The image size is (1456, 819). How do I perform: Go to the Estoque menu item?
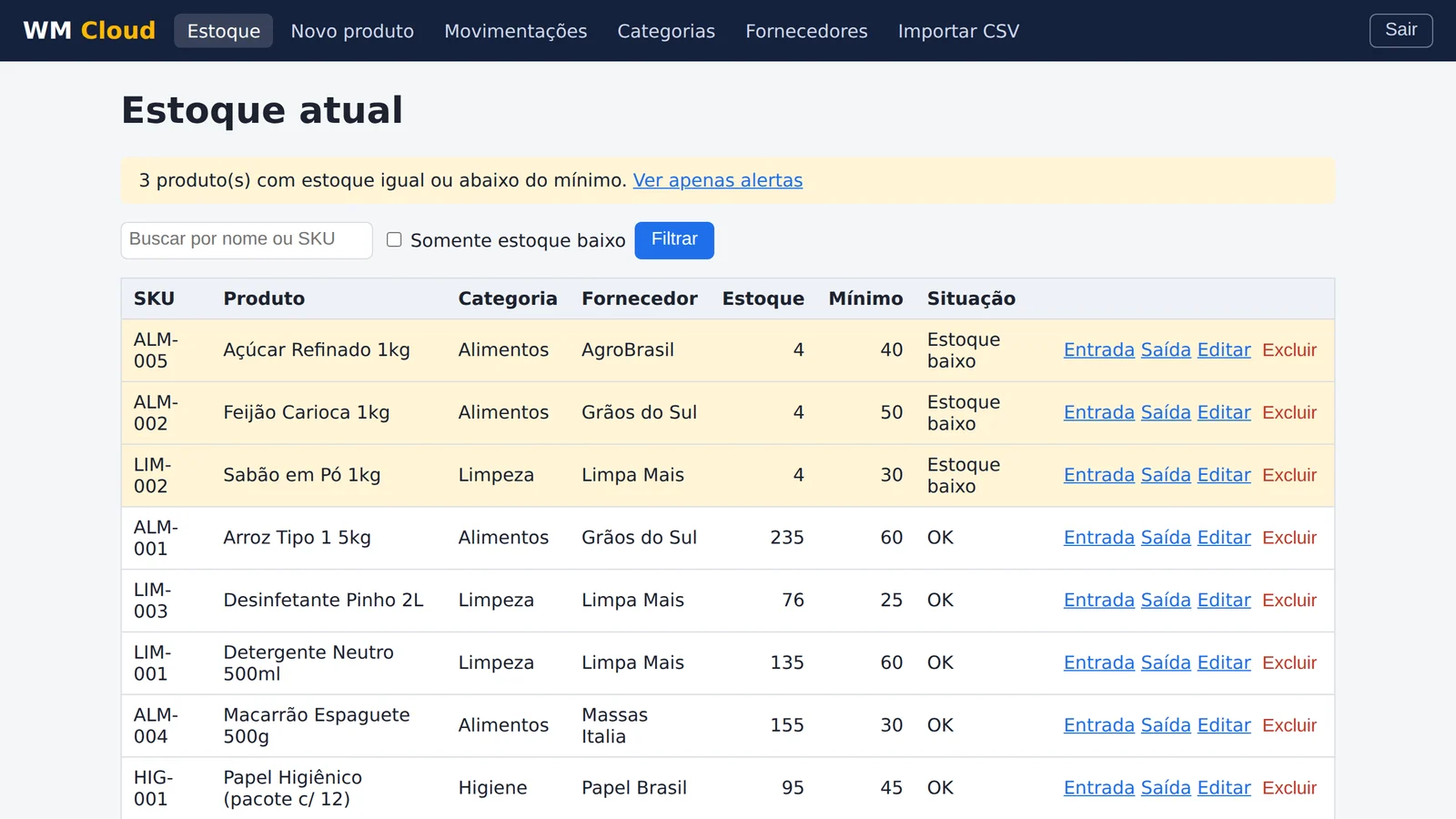pyautogui.click(x=224, y=31)
